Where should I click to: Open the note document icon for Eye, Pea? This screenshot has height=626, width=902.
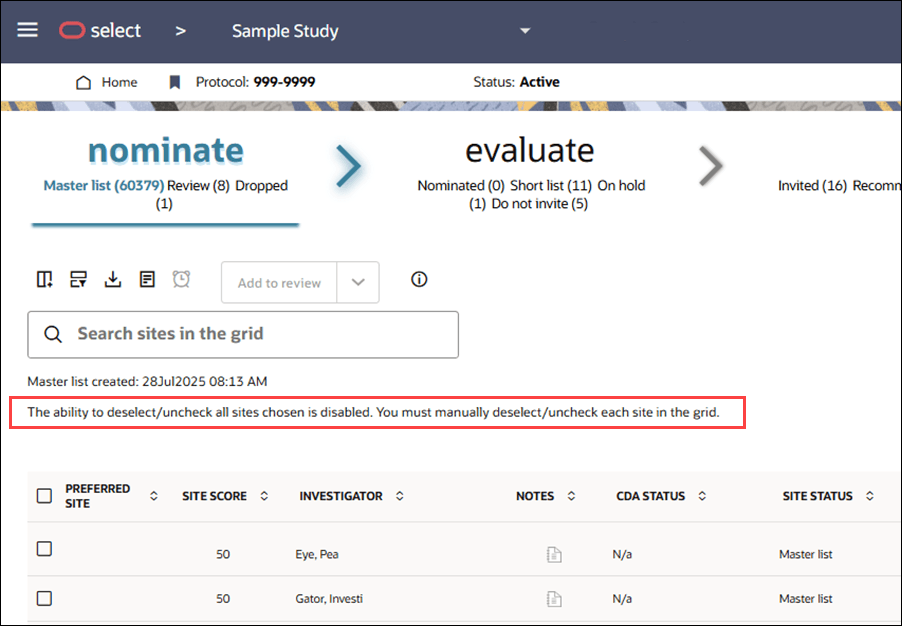555,554
